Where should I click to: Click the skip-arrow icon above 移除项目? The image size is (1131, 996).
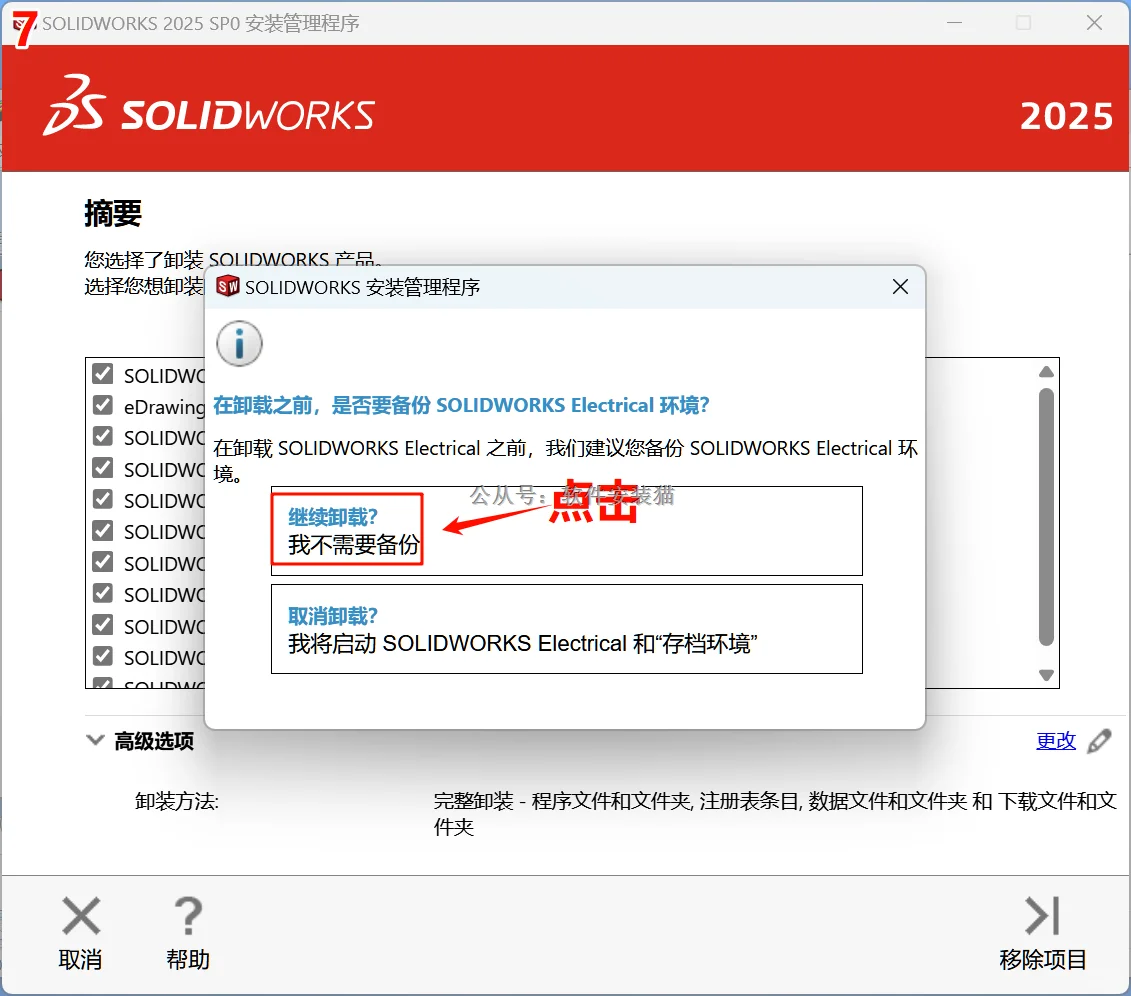(x=1041, y=915)
